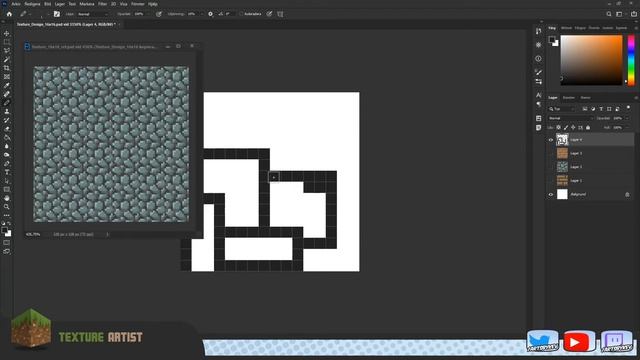The height and width of the screenshot is (360, 640).
Task: Open the Character panel icon in dock
Action: 538,95
